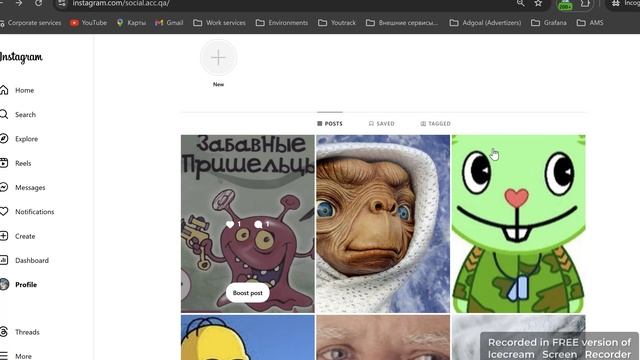This screenshot has height=360, width=640.
Task: Open Notifications heart icon
Action: pos(4,211)
